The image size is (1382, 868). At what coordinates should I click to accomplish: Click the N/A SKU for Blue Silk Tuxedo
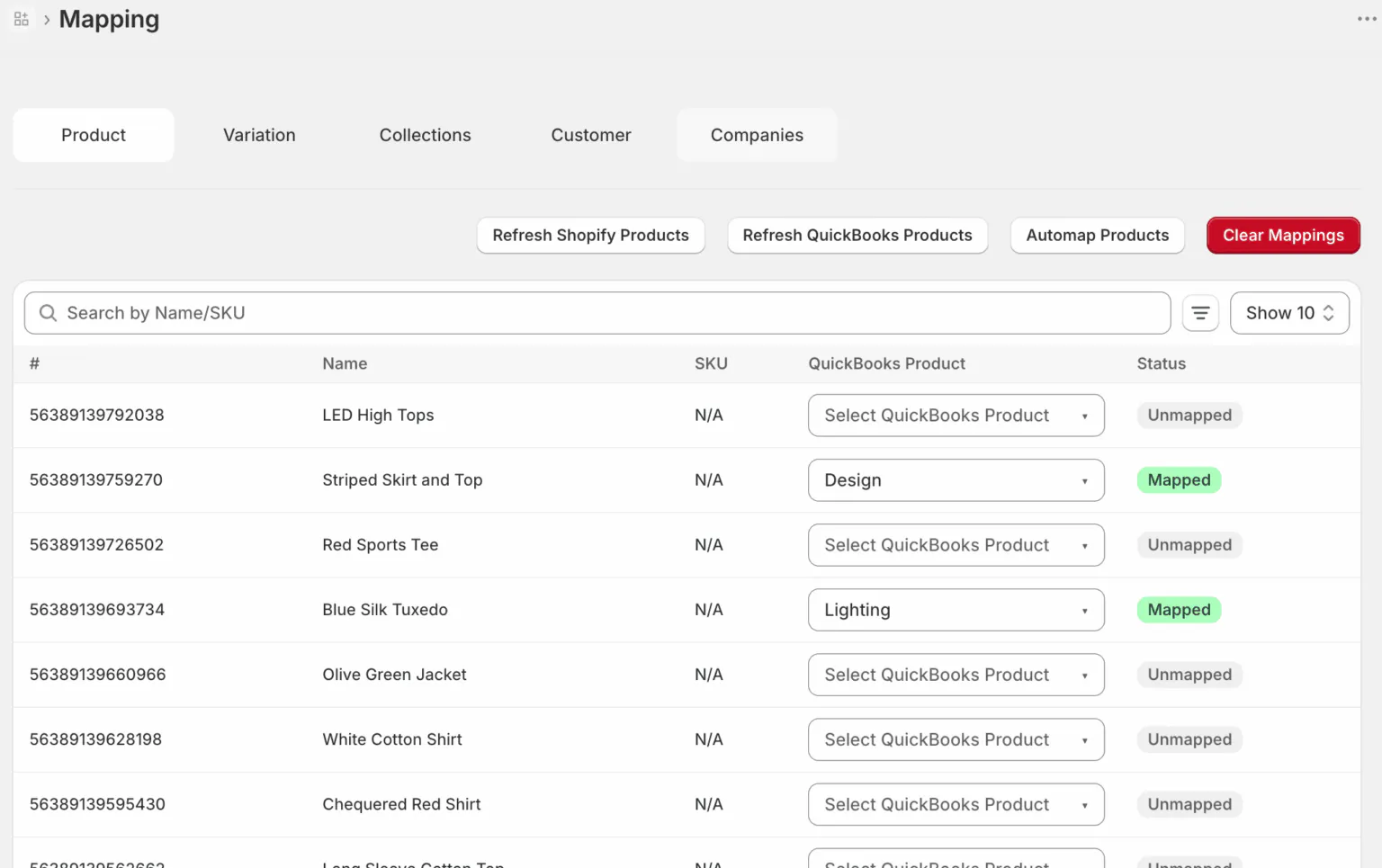[709, 610]
